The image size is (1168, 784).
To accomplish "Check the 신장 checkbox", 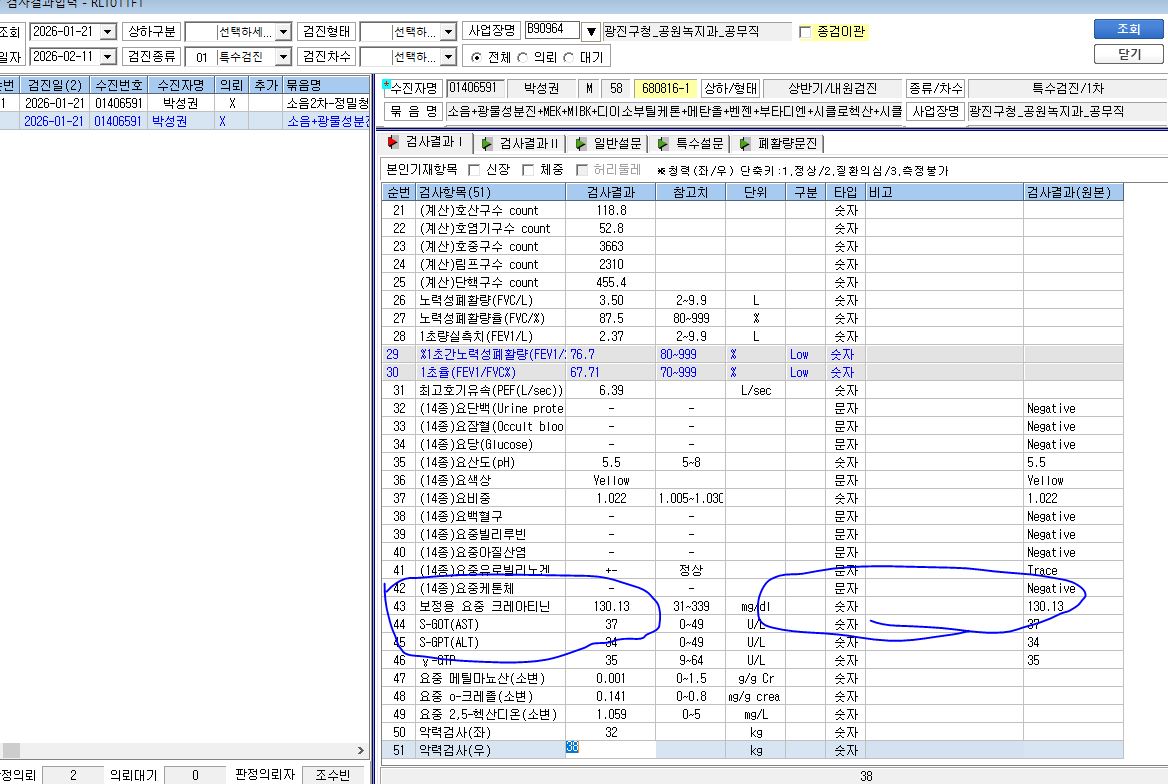I will pos(474,170).
